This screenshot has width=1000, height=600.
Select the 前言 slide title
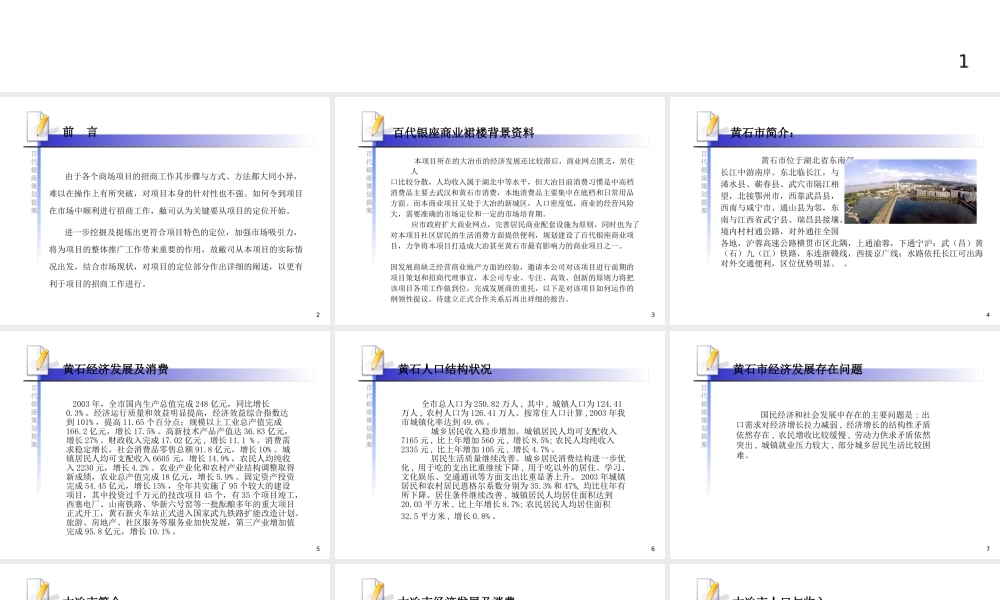(x=80, y=132)
